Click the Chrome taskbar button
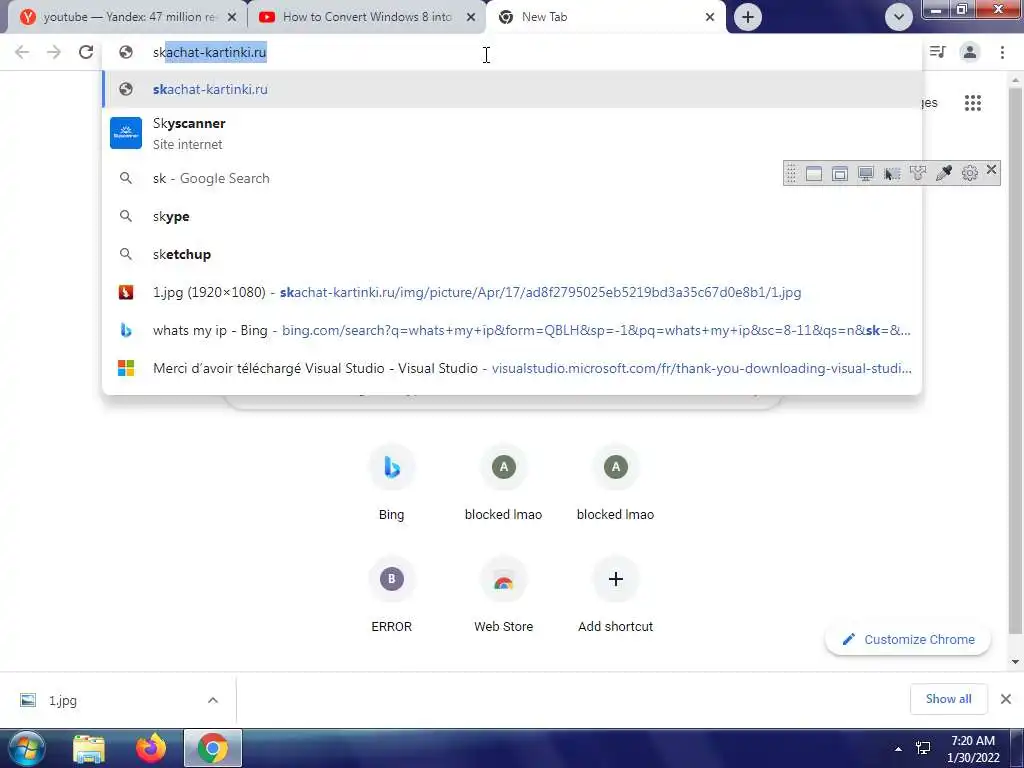 (212, 748)
